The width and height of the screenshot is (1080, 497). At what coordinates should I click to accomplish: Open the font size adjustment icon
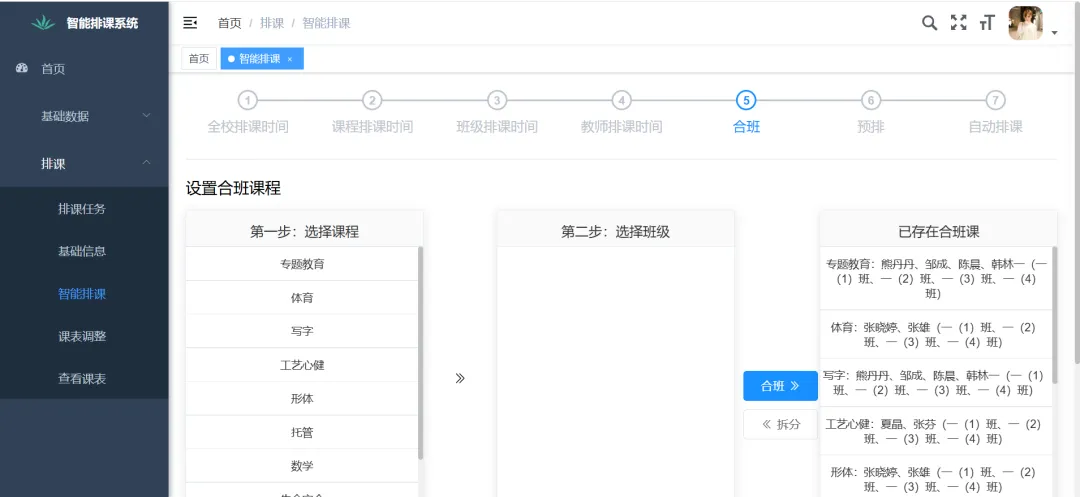pos(987,23)
